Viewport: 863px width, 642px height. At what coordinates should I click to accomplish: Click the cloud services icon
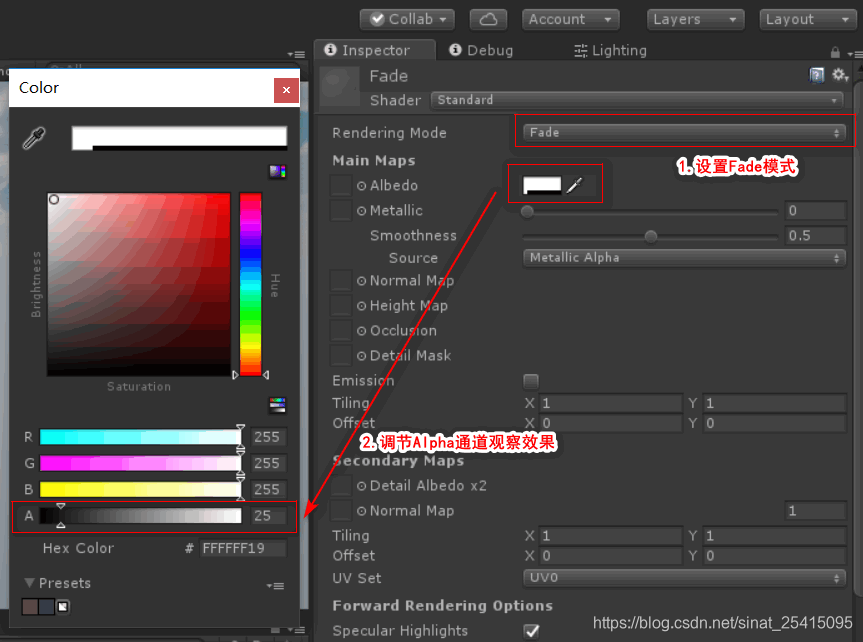488,19
